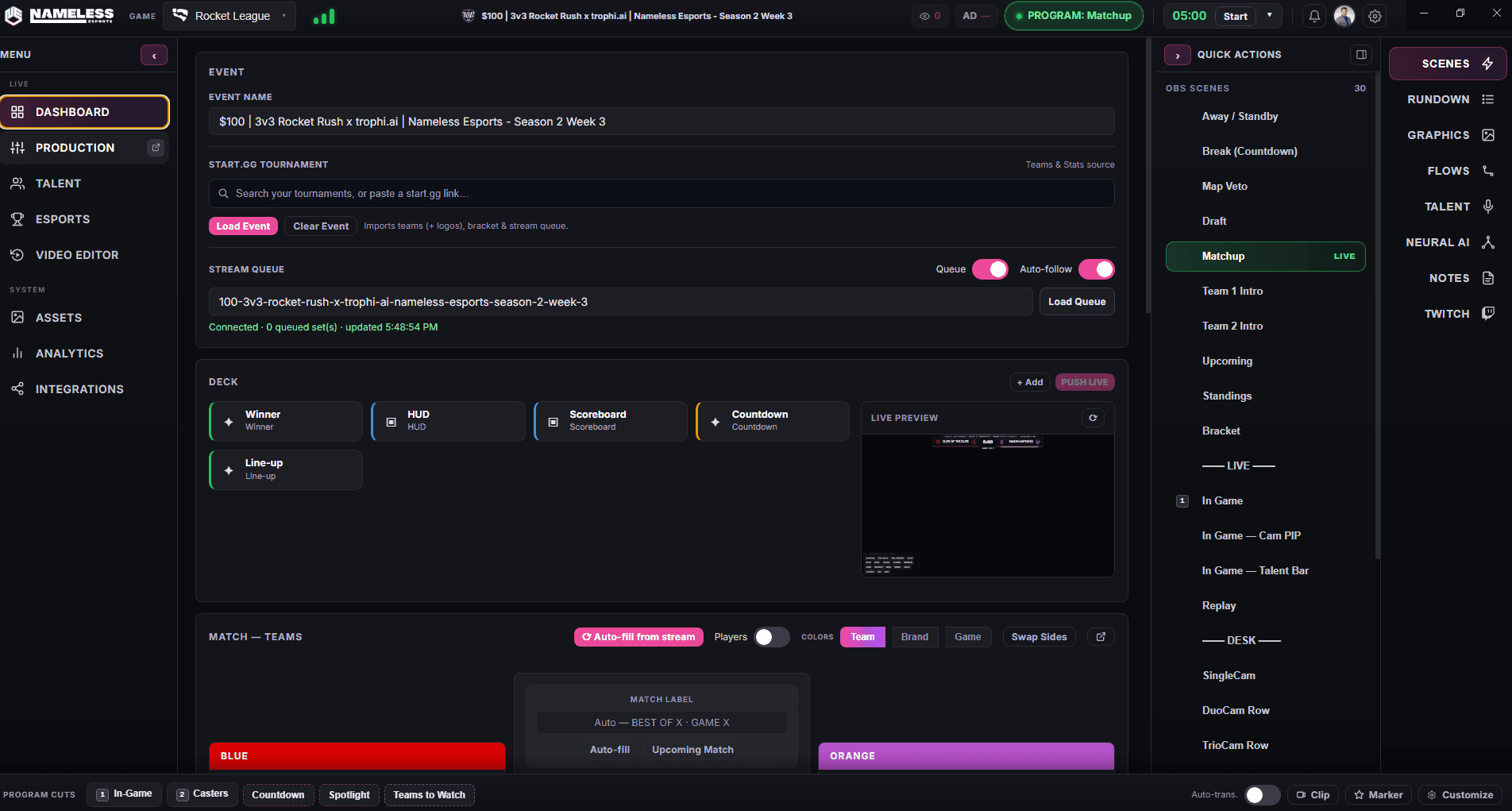Open the Dashboard menu item

pos(85,112)
